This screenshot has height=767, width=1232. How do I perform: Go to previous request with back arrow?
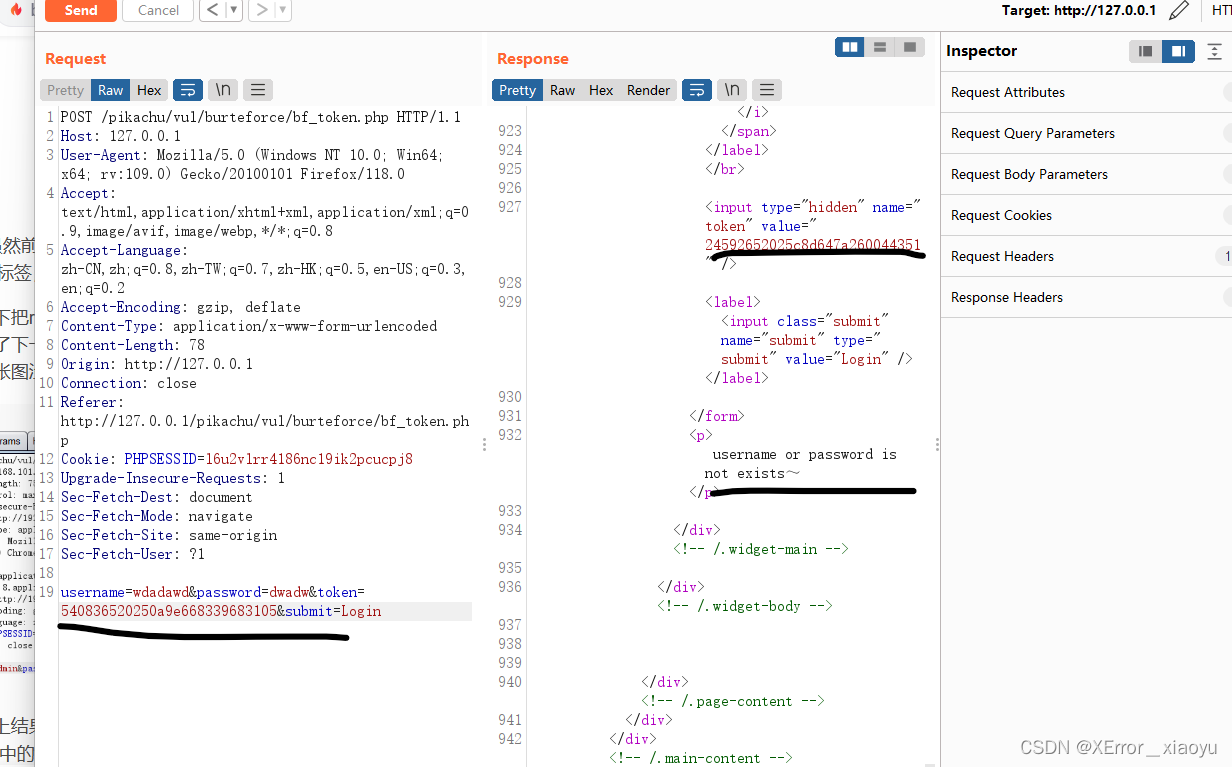pyautogui.click(x=212, y=10)
